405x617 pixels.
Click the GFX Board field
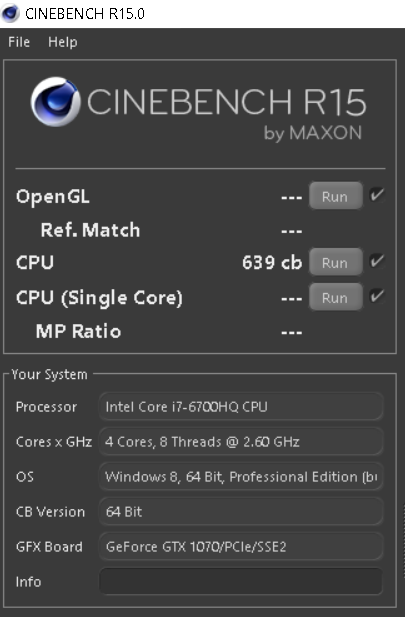click(241, 547)
